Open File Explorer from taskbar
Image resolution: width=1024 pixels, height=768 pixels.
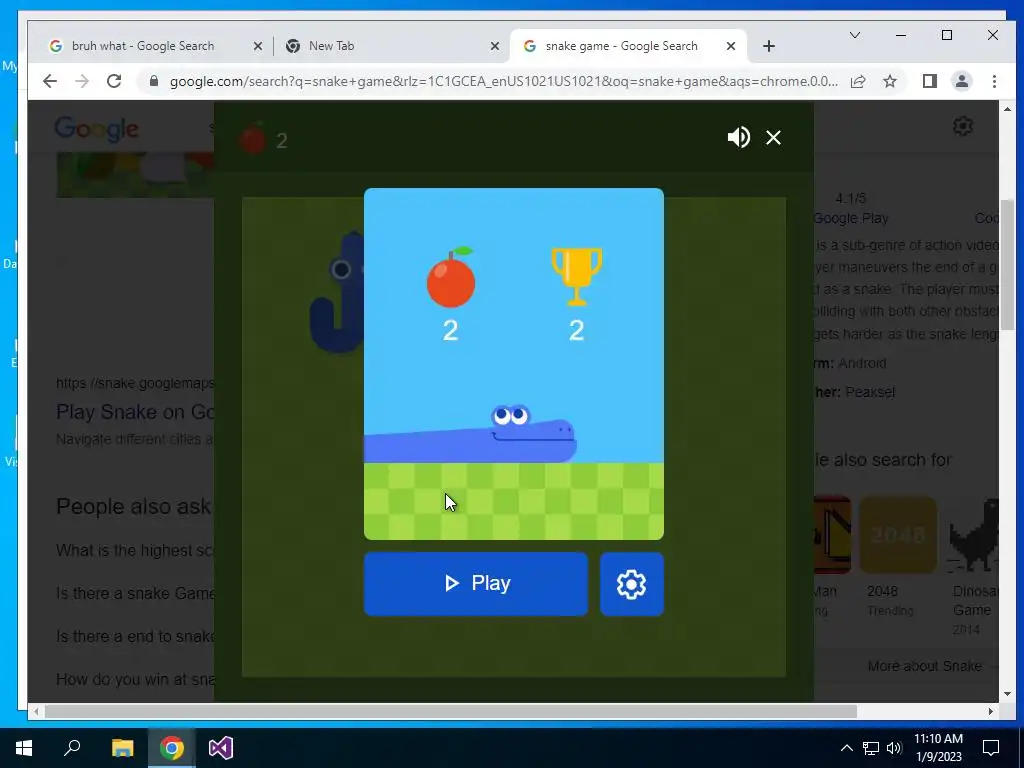tap(122, 748)
